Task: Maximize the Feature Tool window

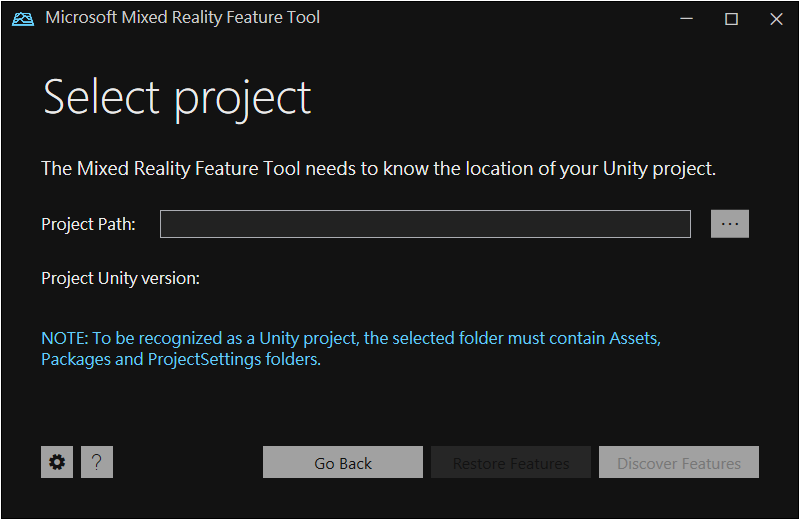Action: click(x=731, y=18)
